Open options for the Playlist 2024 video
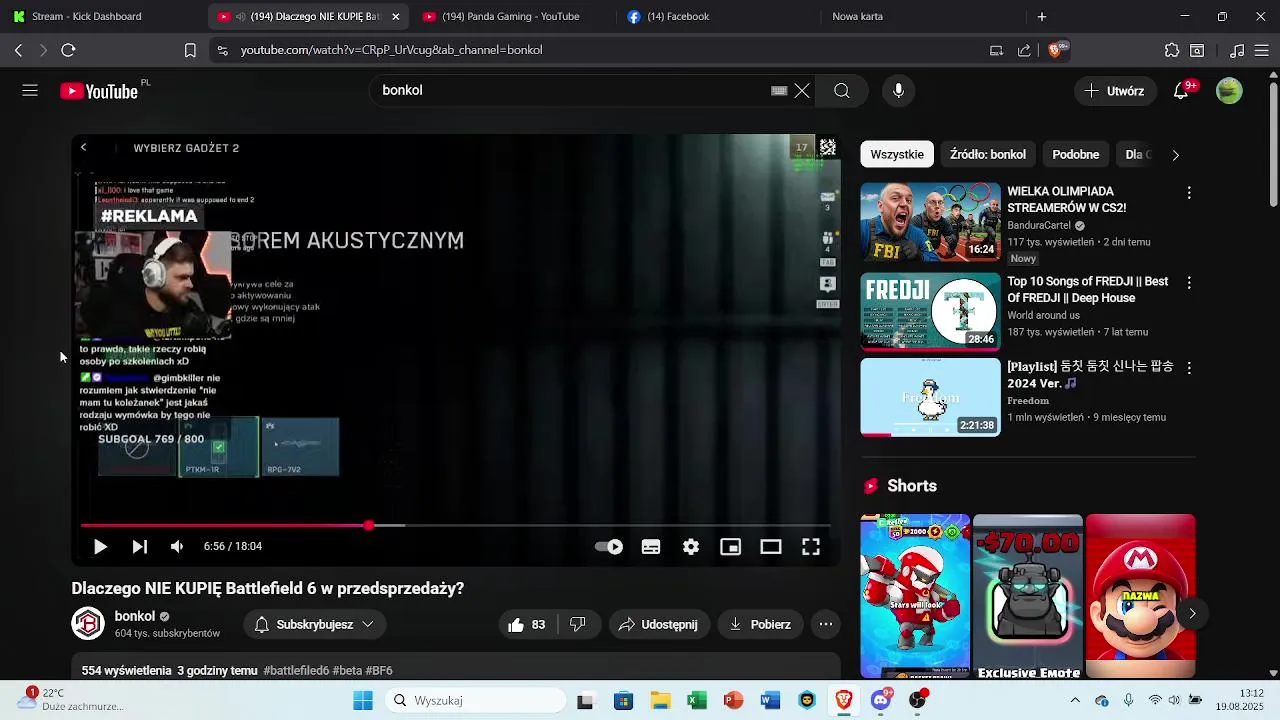1280x720 pixels. [1189, 368]
